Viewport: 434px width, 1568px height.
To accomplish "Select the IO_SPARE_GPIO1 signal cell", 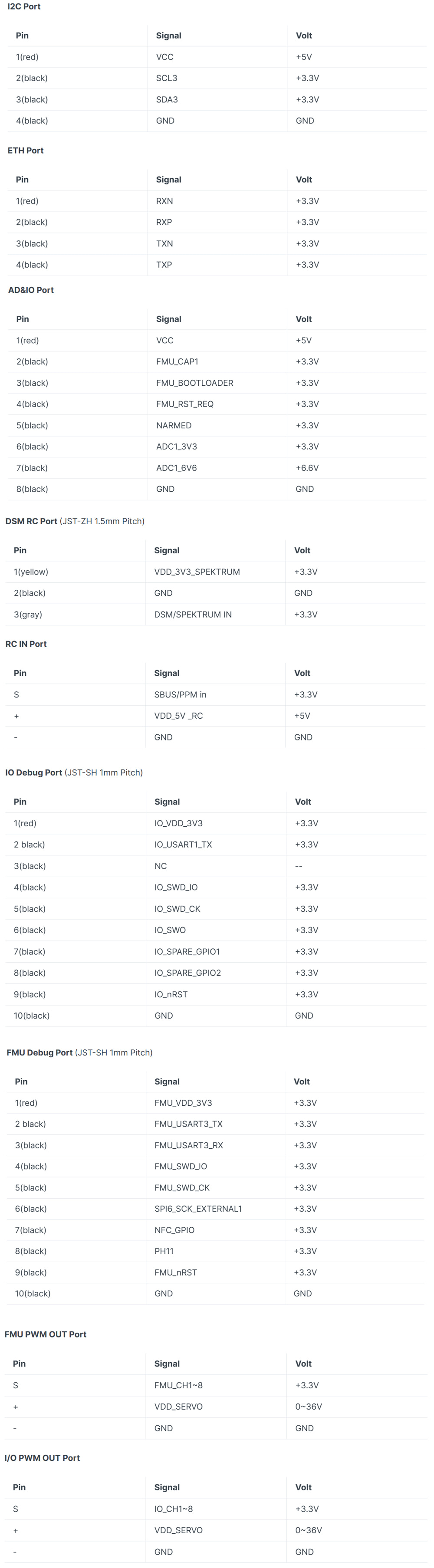I will click(187, 951).
